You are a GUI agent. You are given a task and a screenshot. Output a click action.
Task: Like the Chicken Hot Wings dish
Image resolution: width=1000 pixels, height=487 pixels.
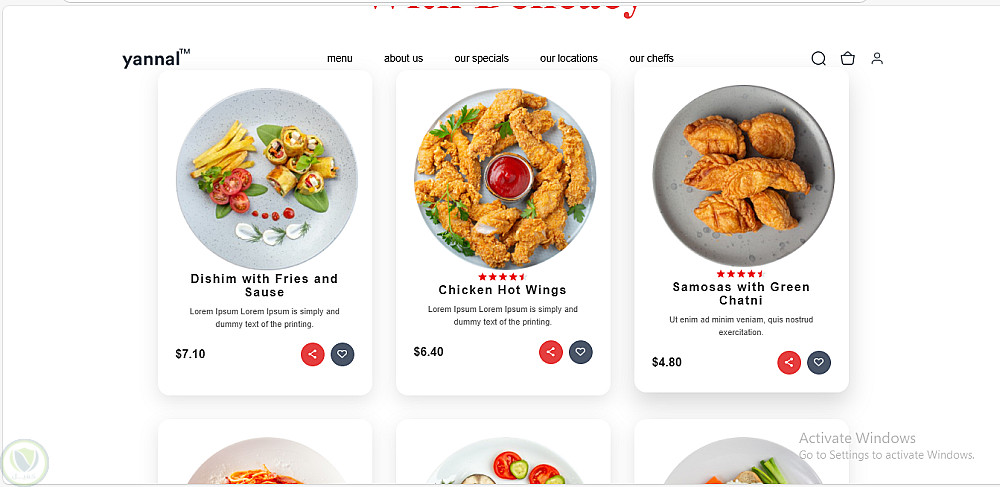click(580, 352)
